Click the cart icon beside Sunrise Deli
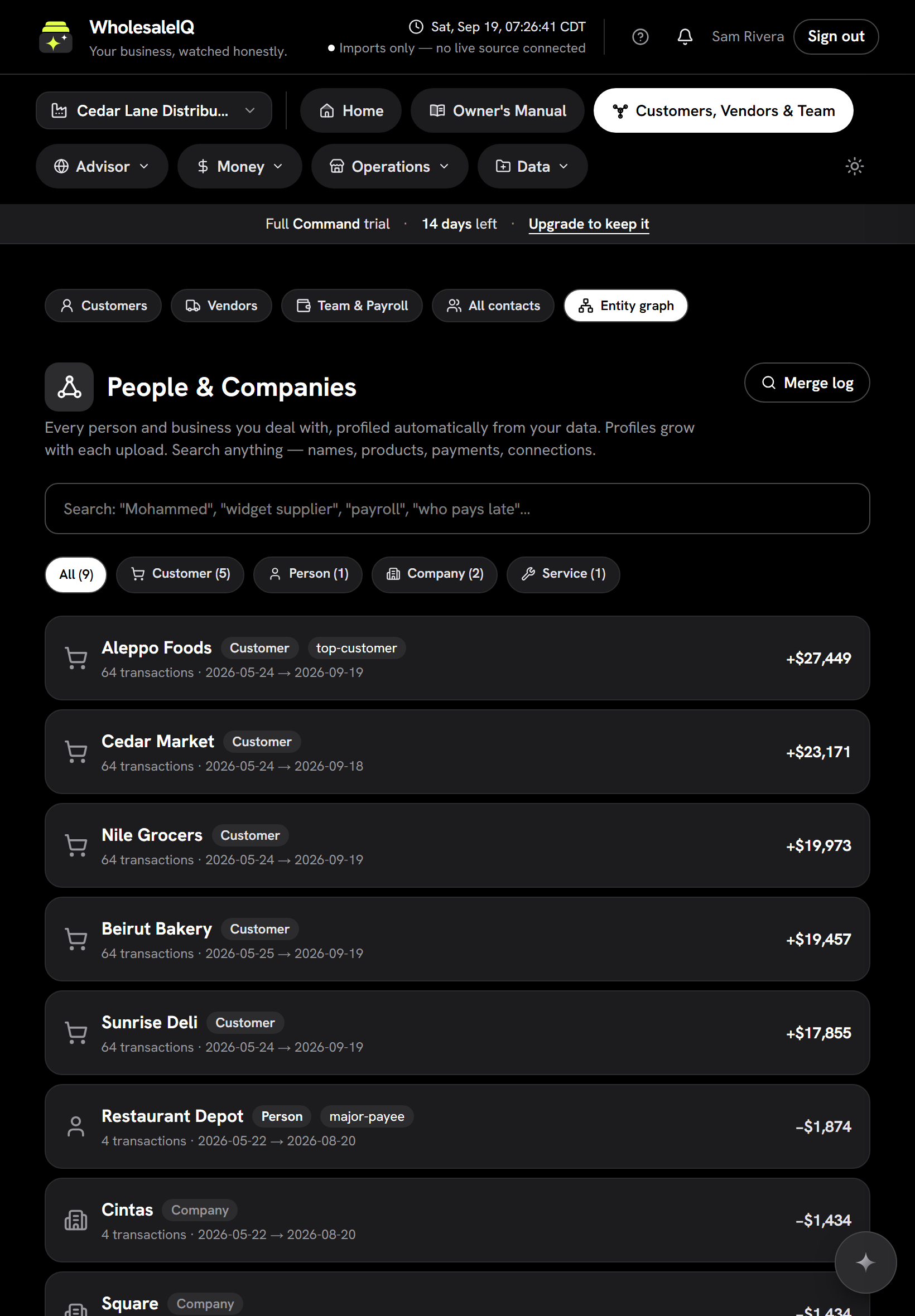The width and height of the screenshot is (915, 1316). point(76,1032)
